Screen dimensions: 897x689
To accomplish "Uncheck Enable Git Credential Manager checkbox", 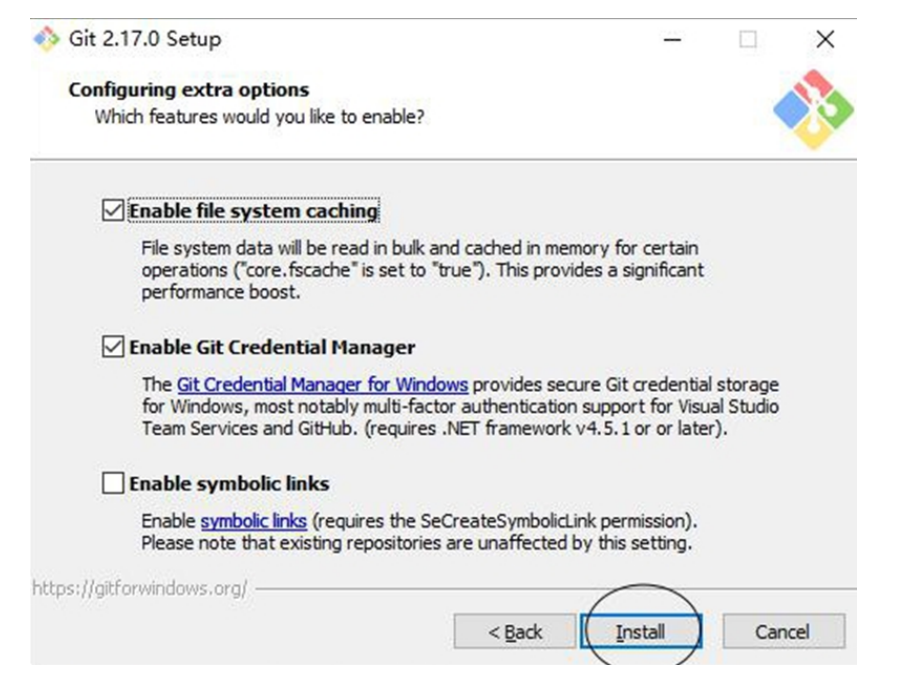I will pyautogui.click(x=113, y=347).
